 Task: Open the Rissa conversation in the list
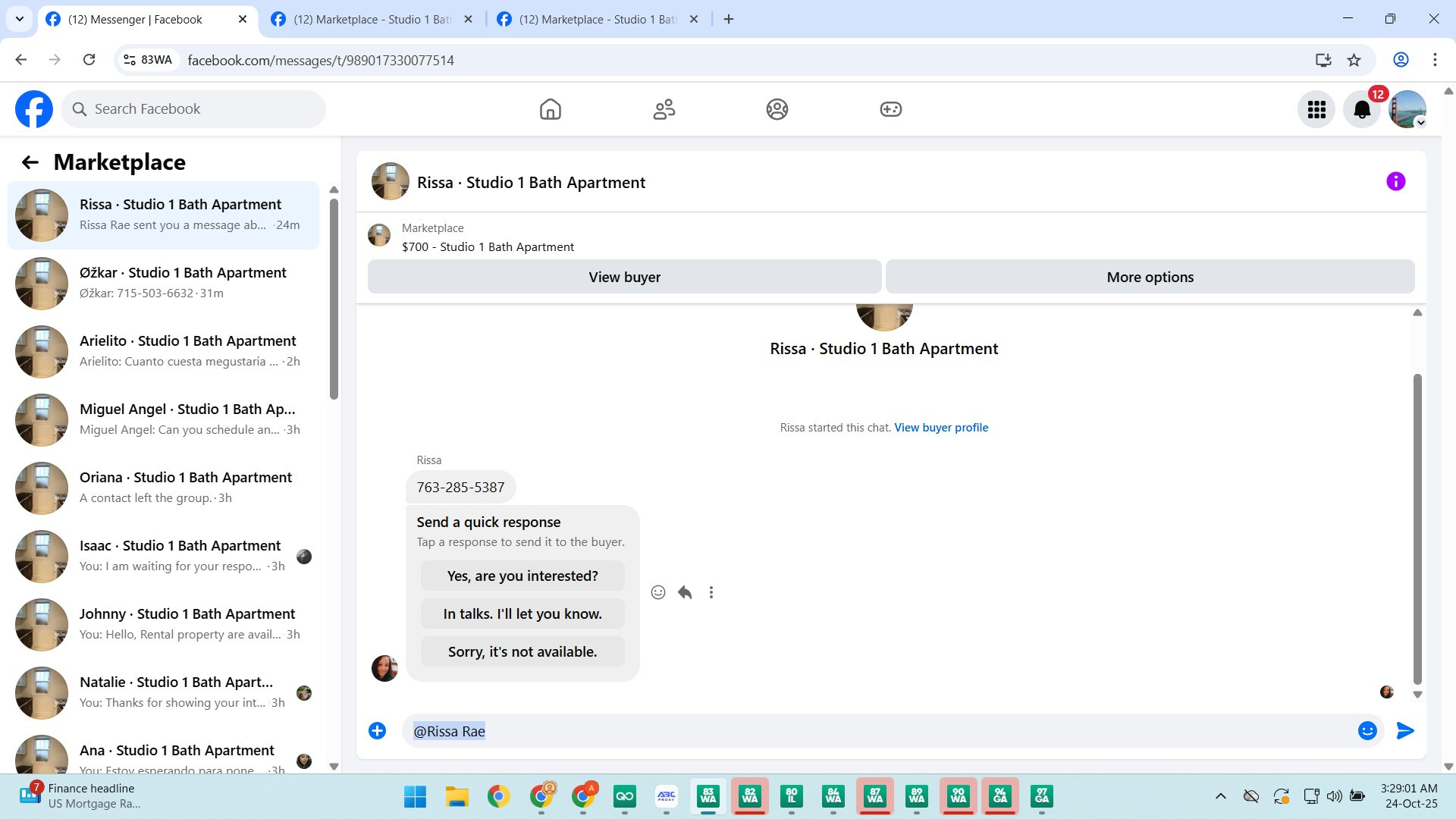(163, 215)
